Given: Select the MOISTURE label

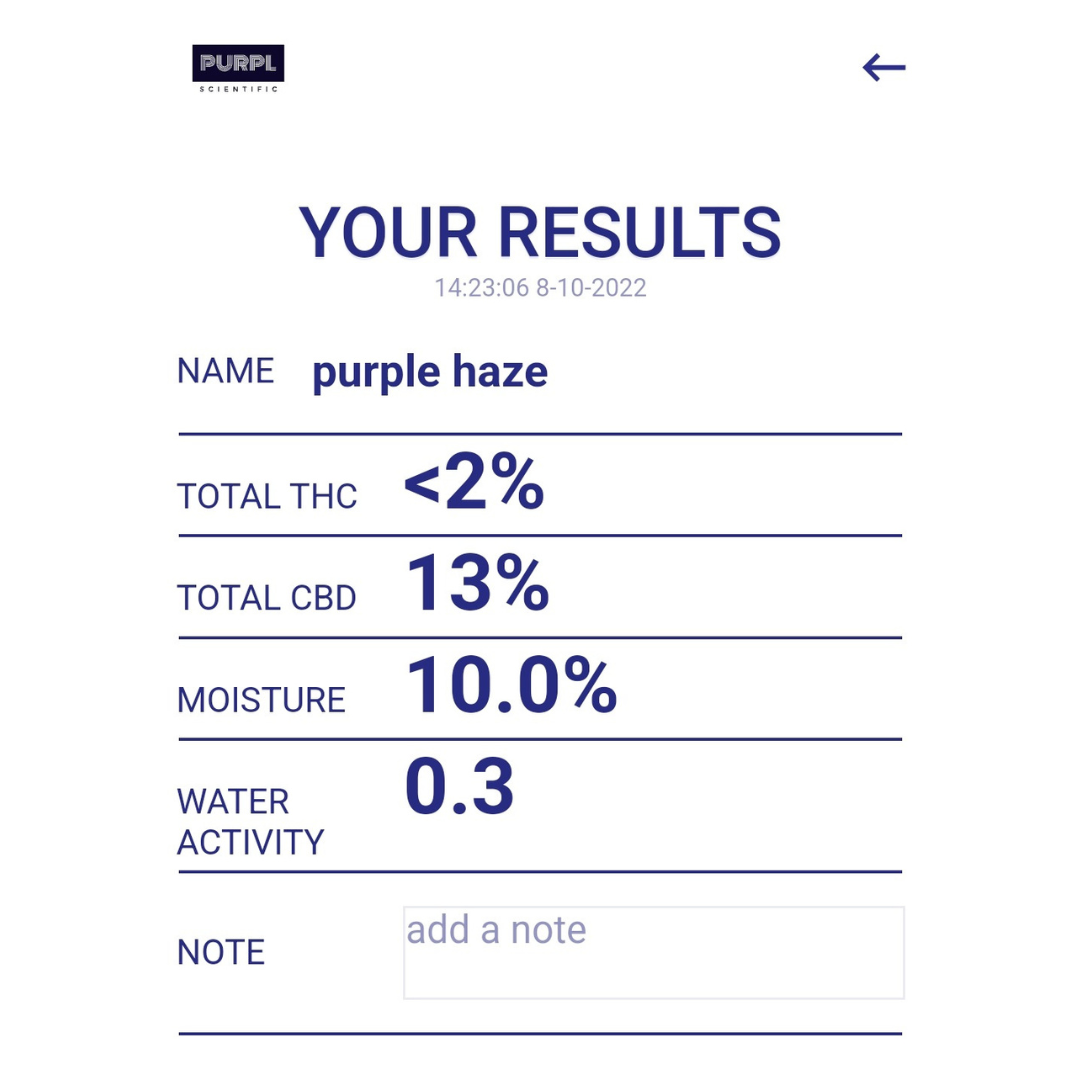Looking at the screenshot, I should [261, 700].
